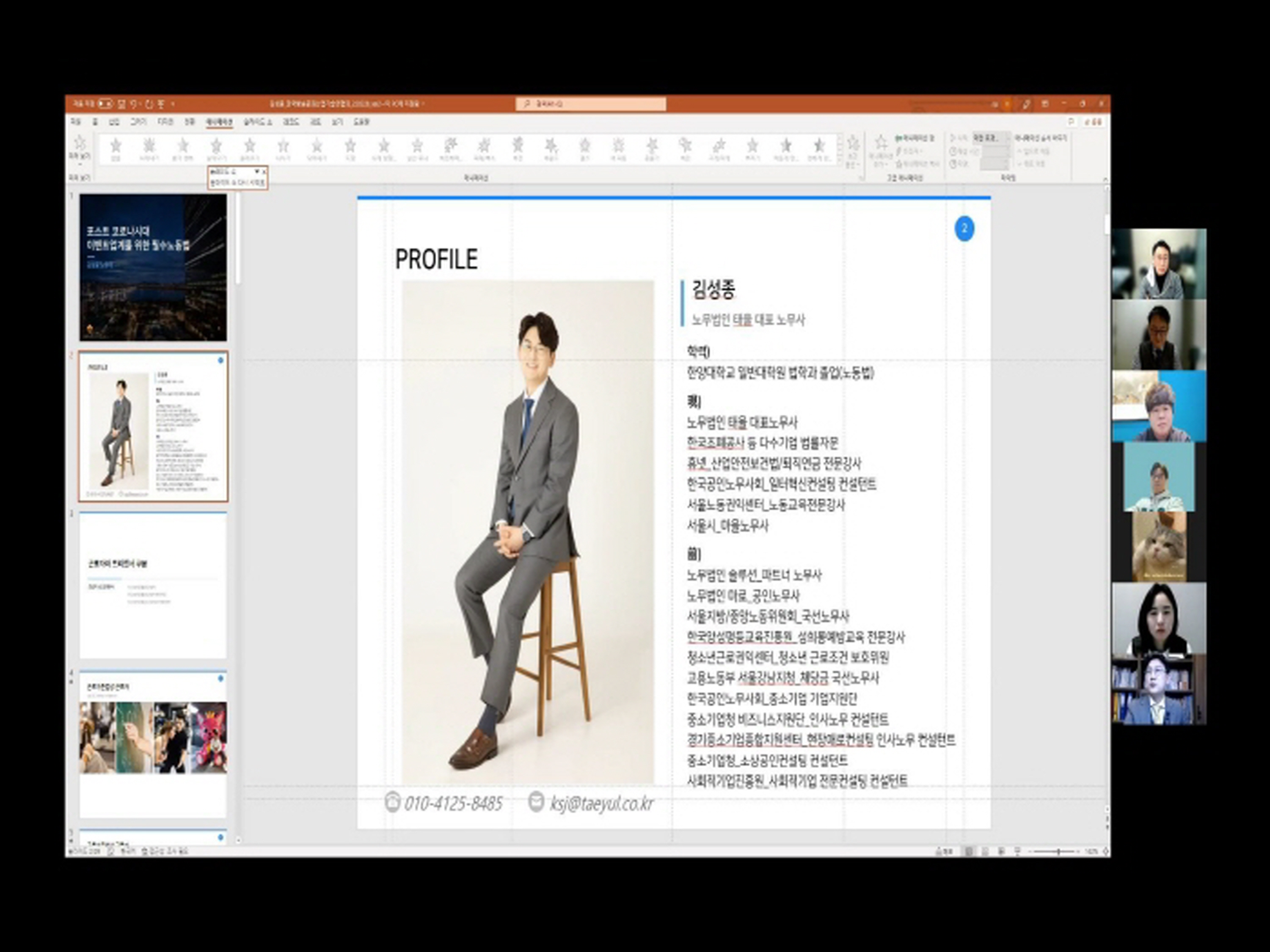Viewport: 1270px width, 952px height.
Task: Select the first slide thumbnail with night city
Action: [x=153, y=267]
